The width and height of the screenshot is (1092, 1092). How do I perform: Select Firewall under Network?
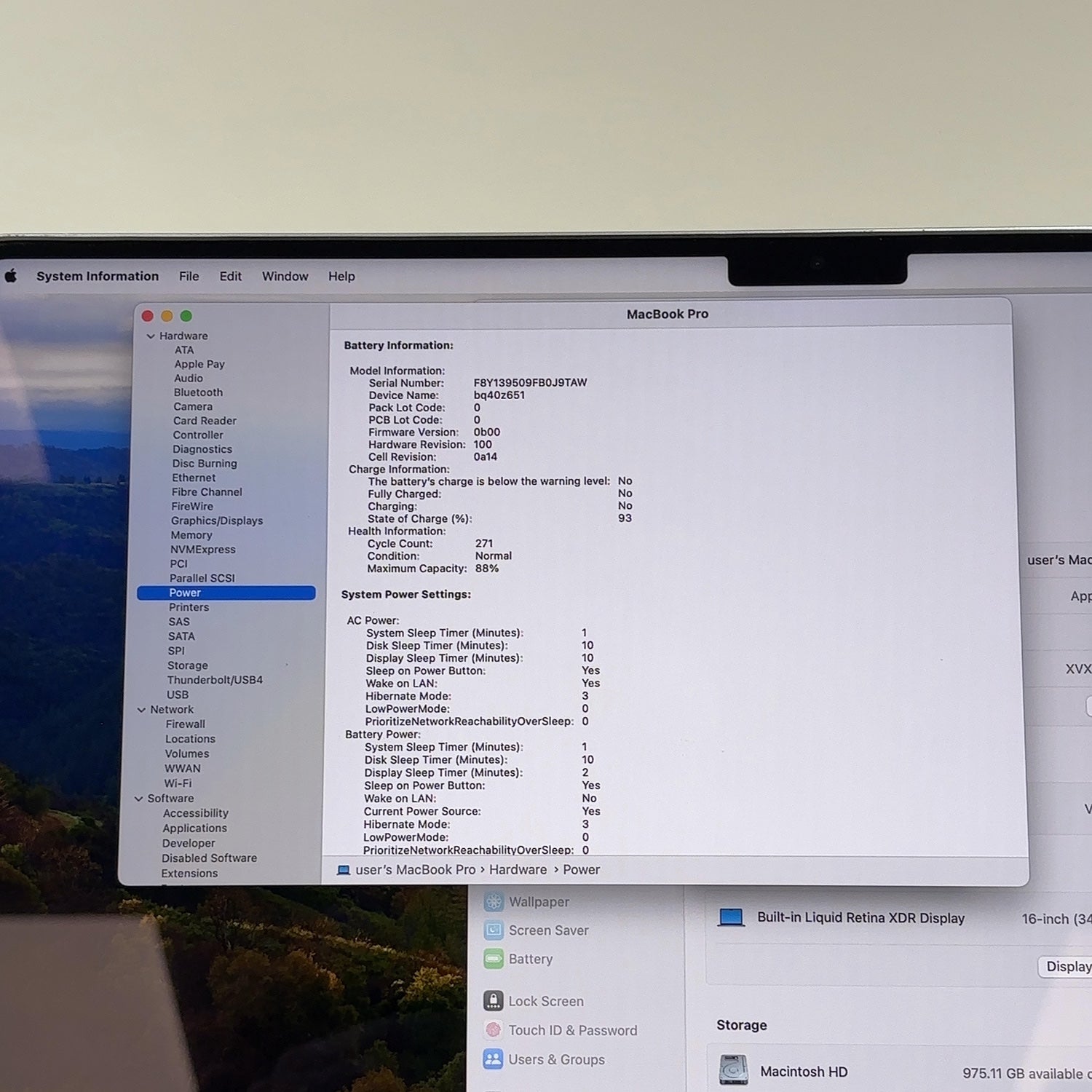tap(186, 724)
